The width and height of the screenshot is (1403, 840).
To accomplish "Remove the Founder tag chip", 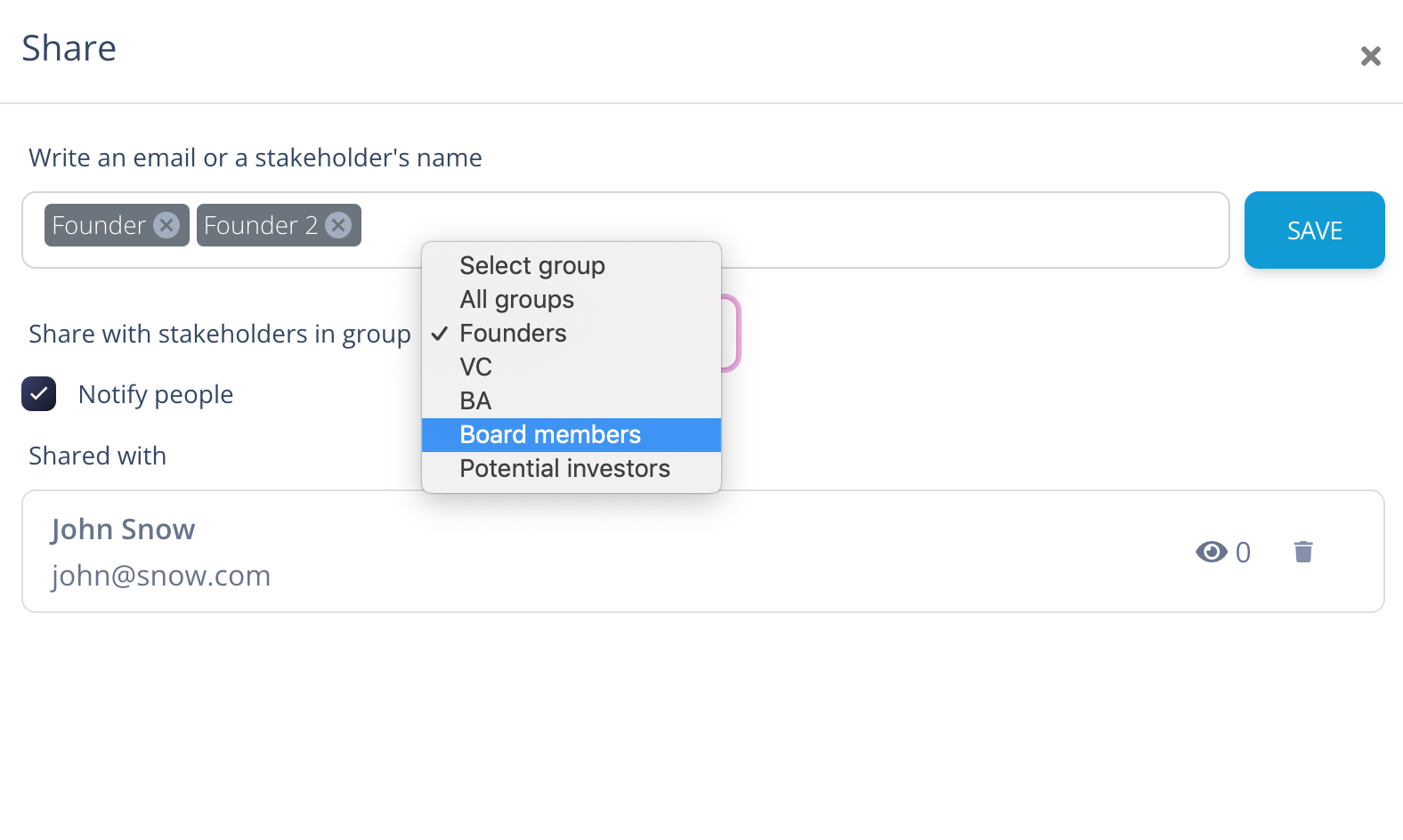I will 166,225.
